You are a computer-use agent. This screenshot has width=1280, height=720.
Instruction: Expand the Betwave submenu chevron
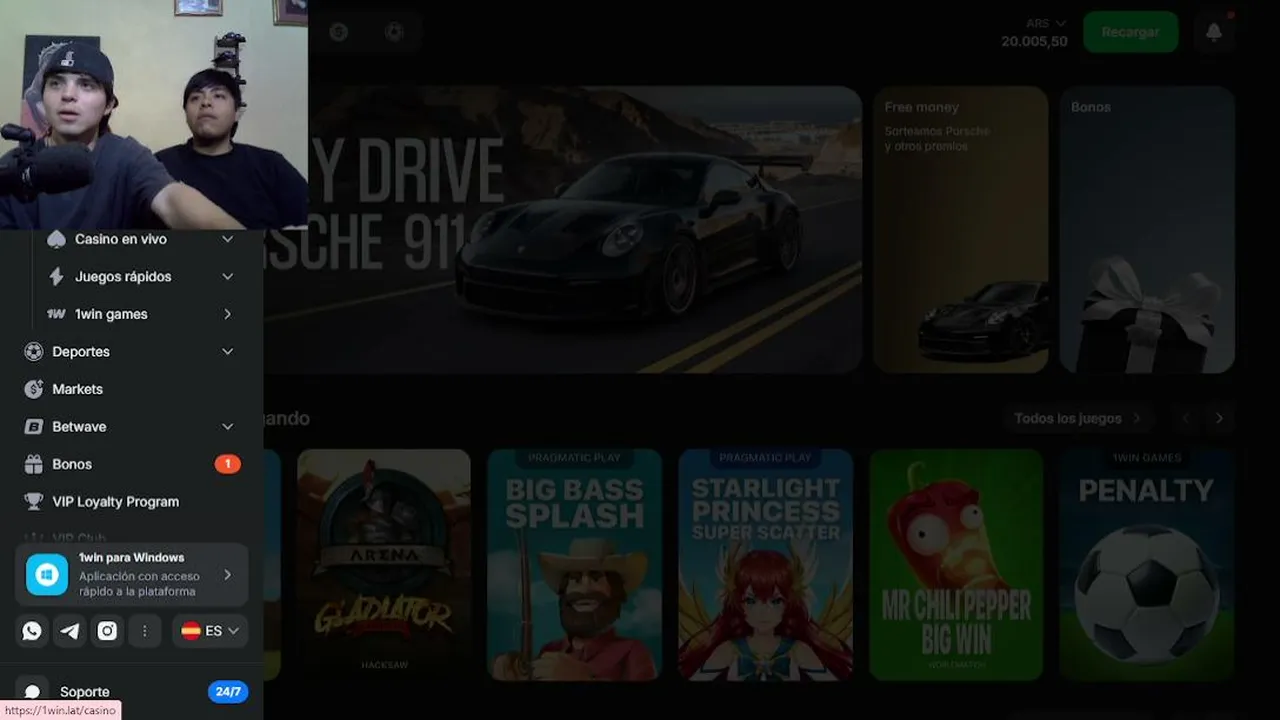pyautogui.click(x=227, y=427)
